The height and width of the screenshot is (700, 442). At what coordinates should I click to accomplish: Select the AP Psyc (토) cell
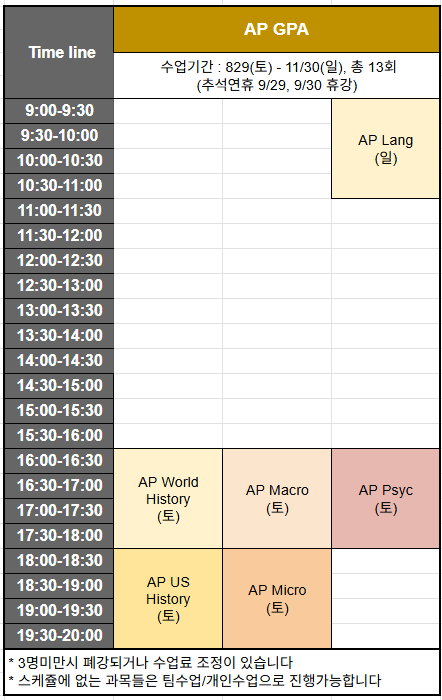click(385, 499)
